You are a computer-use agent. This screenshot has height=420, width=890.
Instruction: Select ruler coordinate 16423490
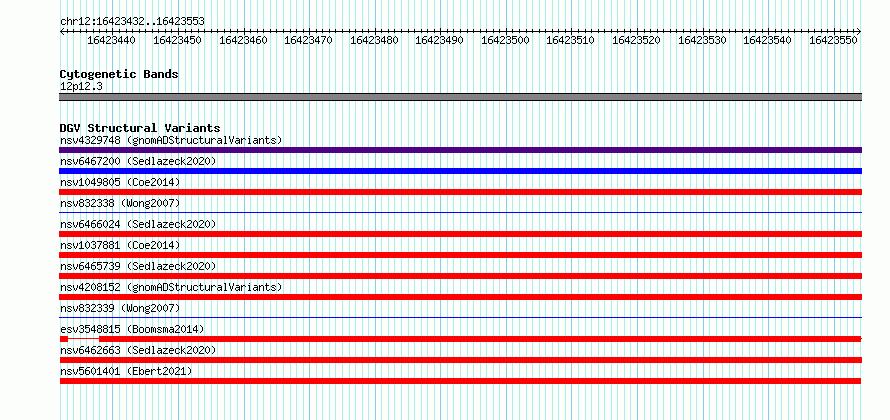tap(439, 40)
